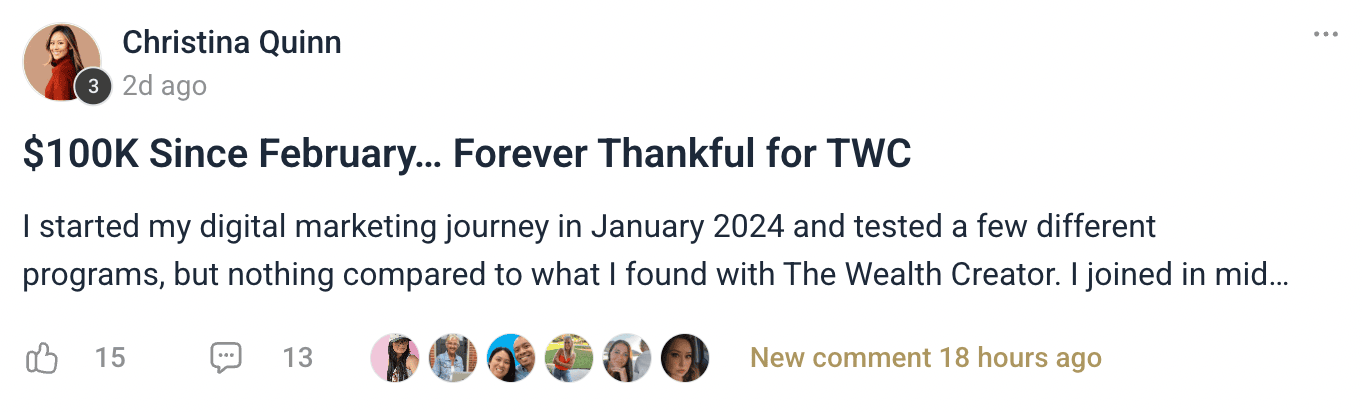The width and height of the screenshot is (1362, 412).
Task: Click commenter avatar in denim jacket
Action: [452, 358]
